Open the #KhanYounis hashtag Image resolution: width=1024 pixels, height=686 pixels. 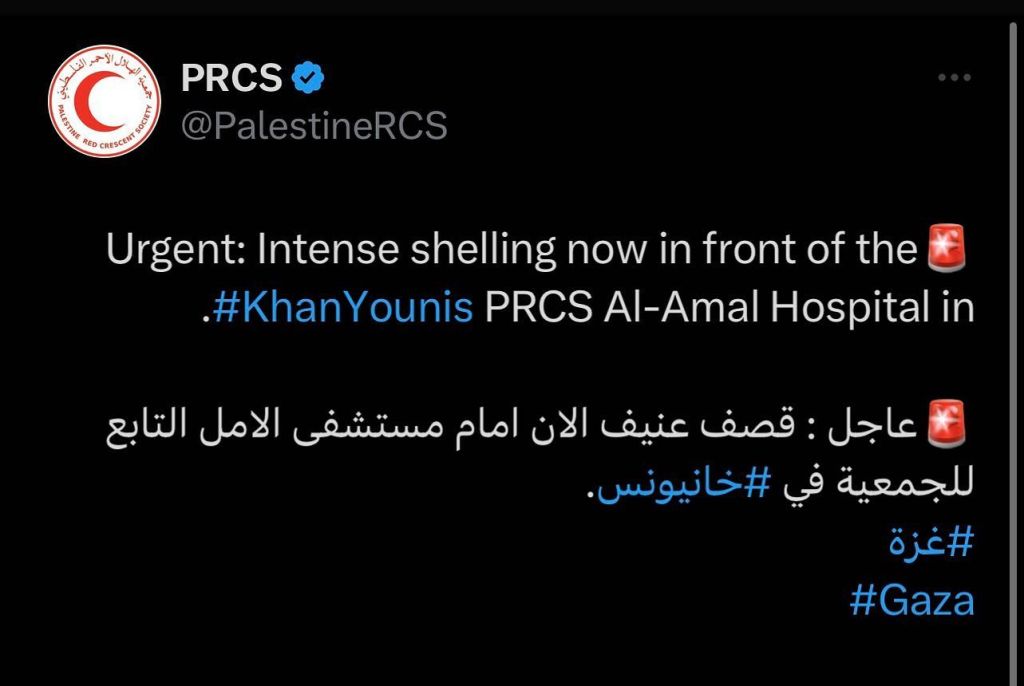pos(342,306)
